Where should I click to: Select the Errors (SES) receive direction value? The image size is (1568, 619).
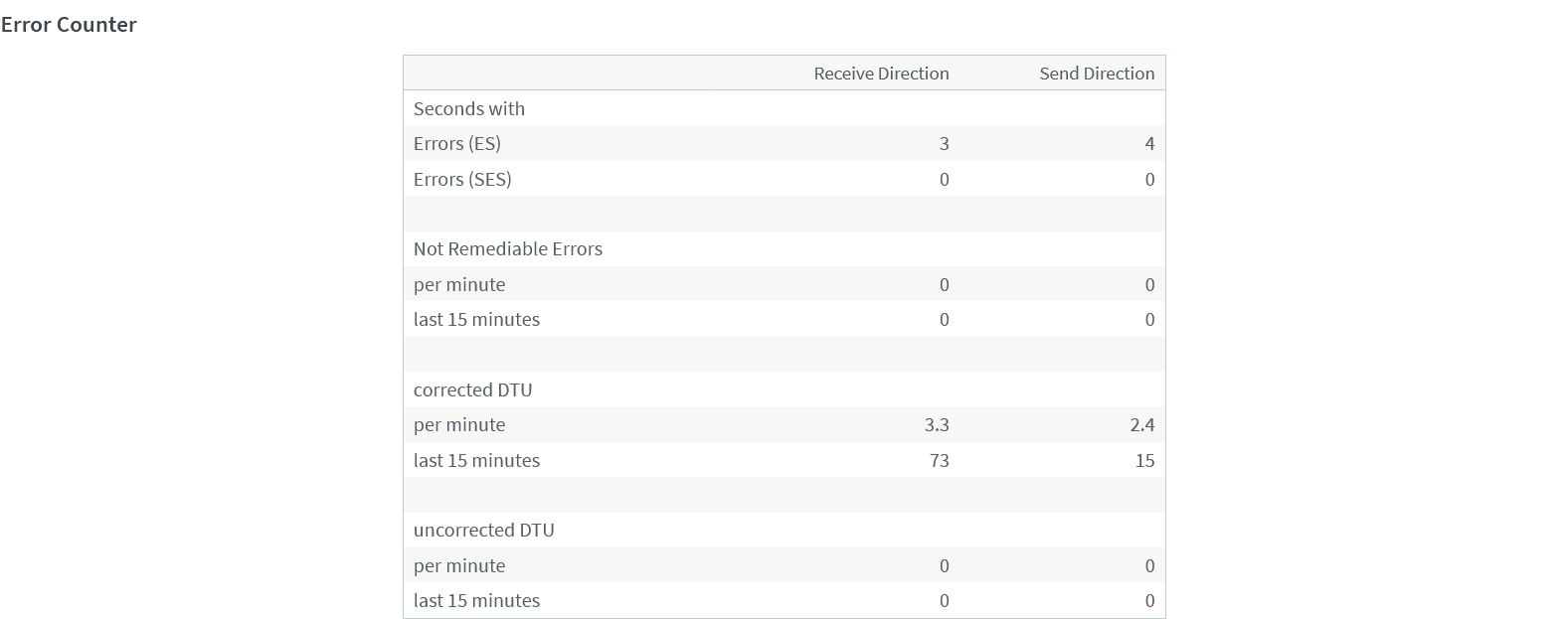point(944,180)
